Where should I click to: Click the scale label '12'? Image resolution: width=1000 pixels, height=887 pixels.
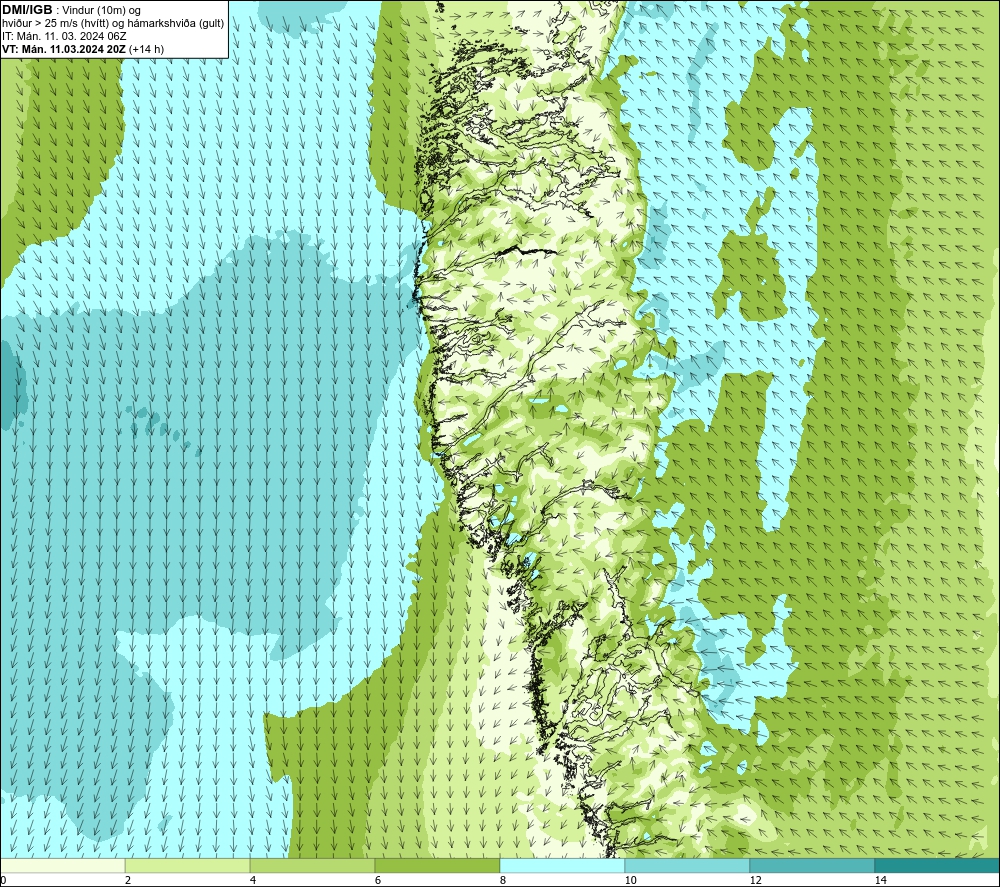(x=755, y=880)
